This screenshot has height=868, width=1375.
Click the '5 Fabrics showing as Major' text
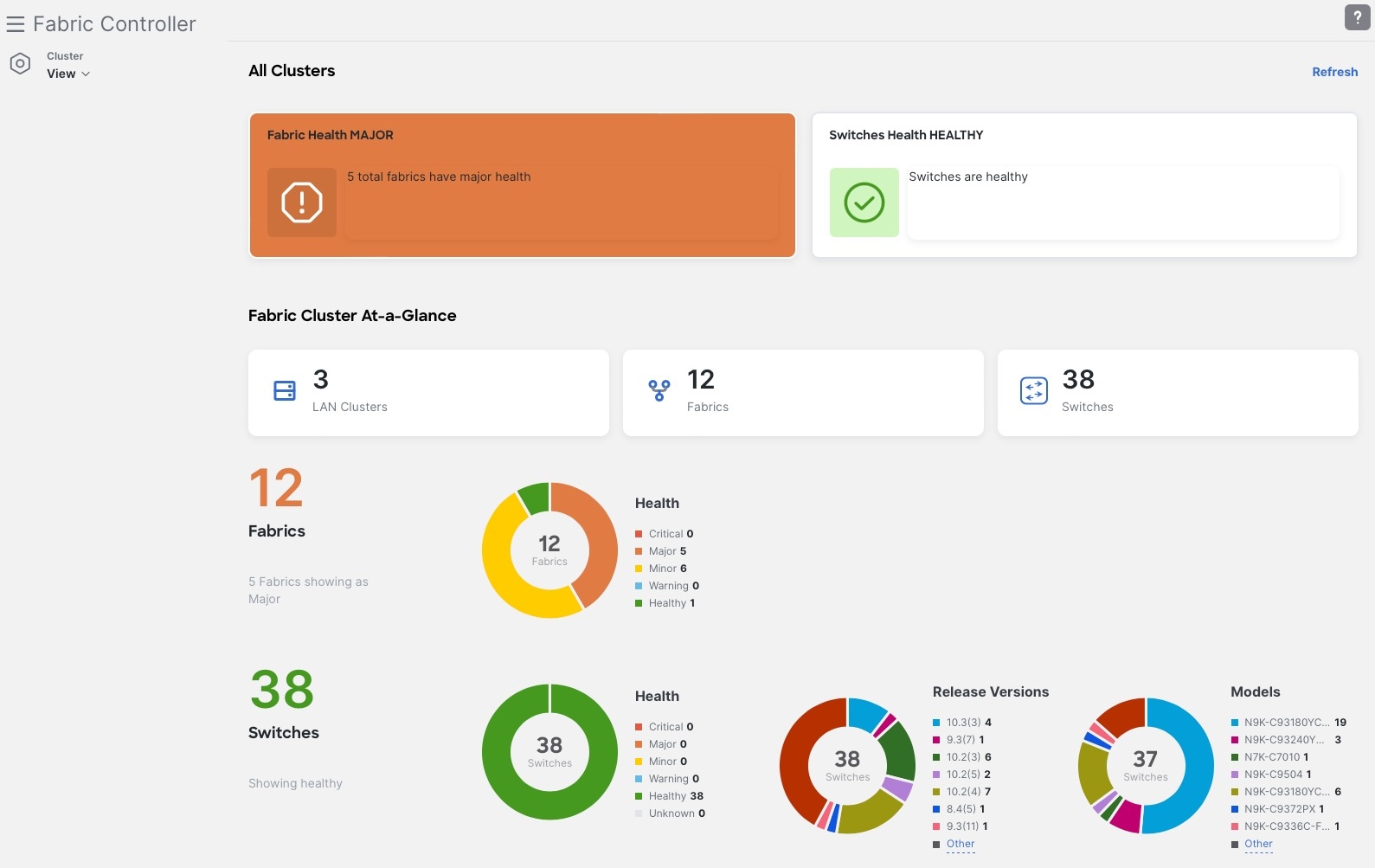[308, 590]
